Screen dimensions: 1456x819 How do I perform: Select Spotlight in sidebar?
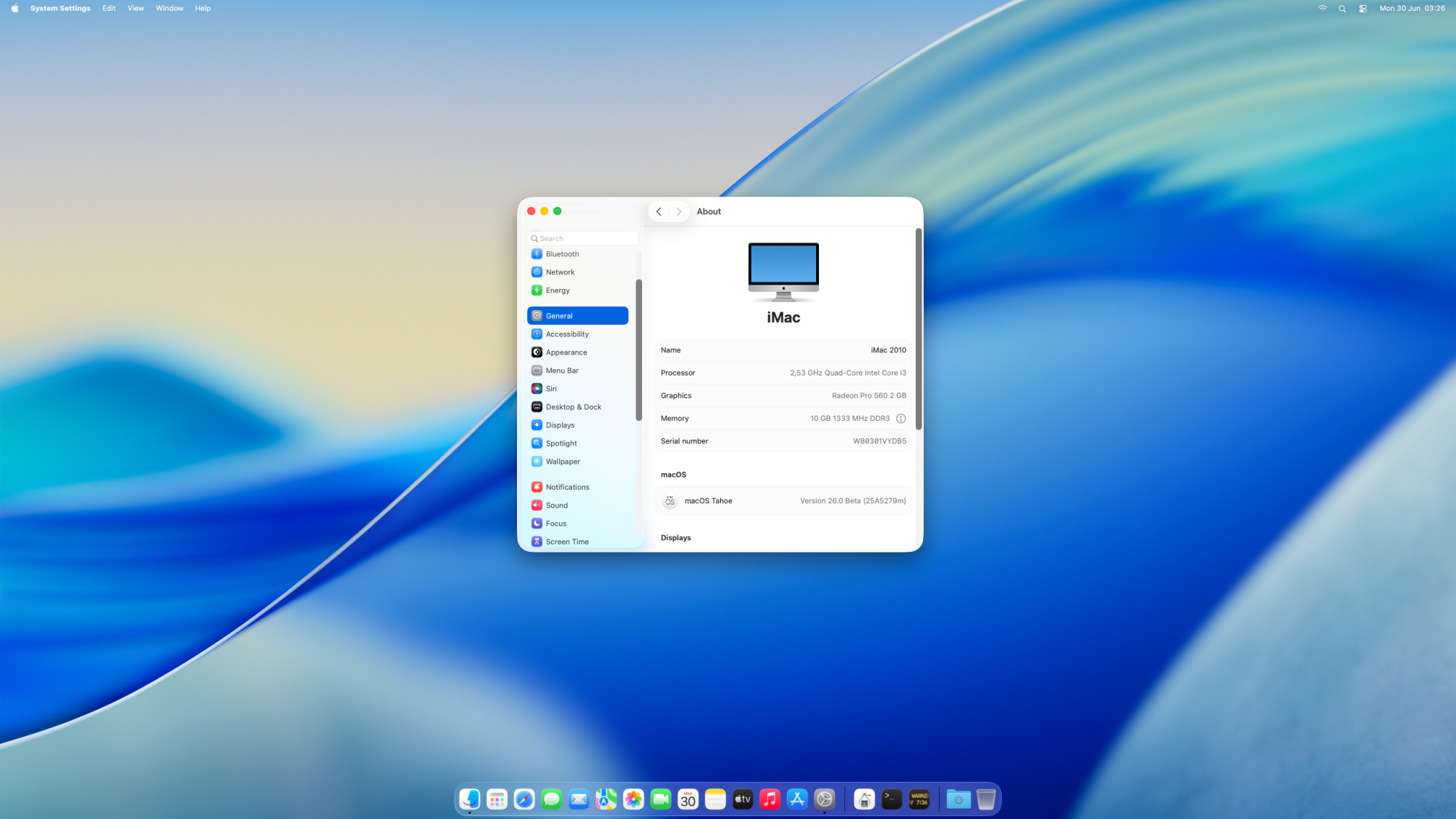(x=561, y=443)
